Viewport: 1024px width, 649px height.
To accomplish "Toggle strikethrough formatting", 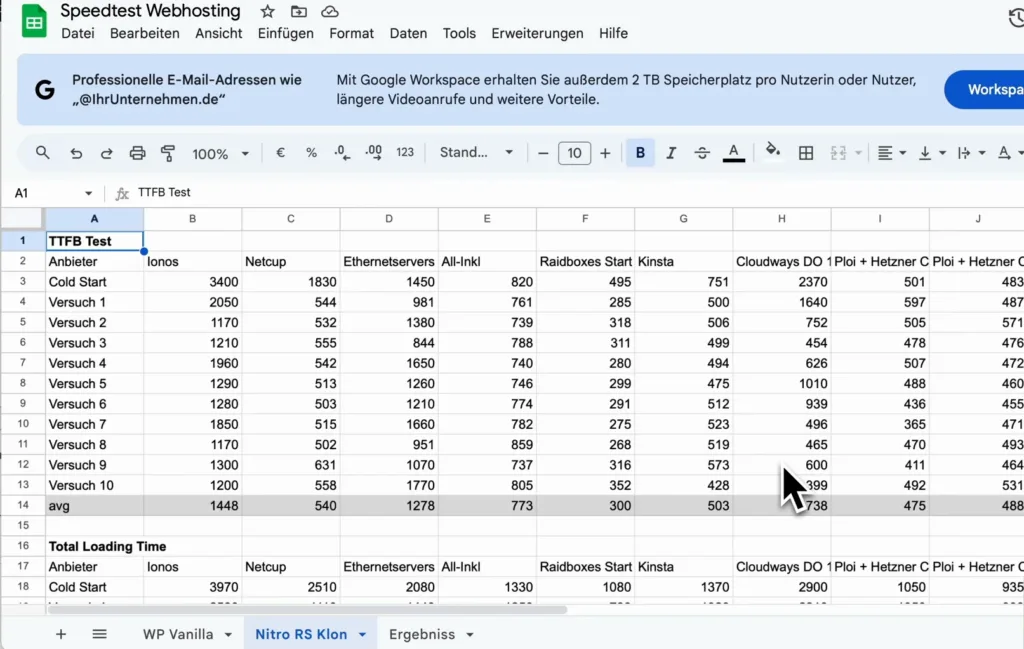I will [x=702, y=153].
